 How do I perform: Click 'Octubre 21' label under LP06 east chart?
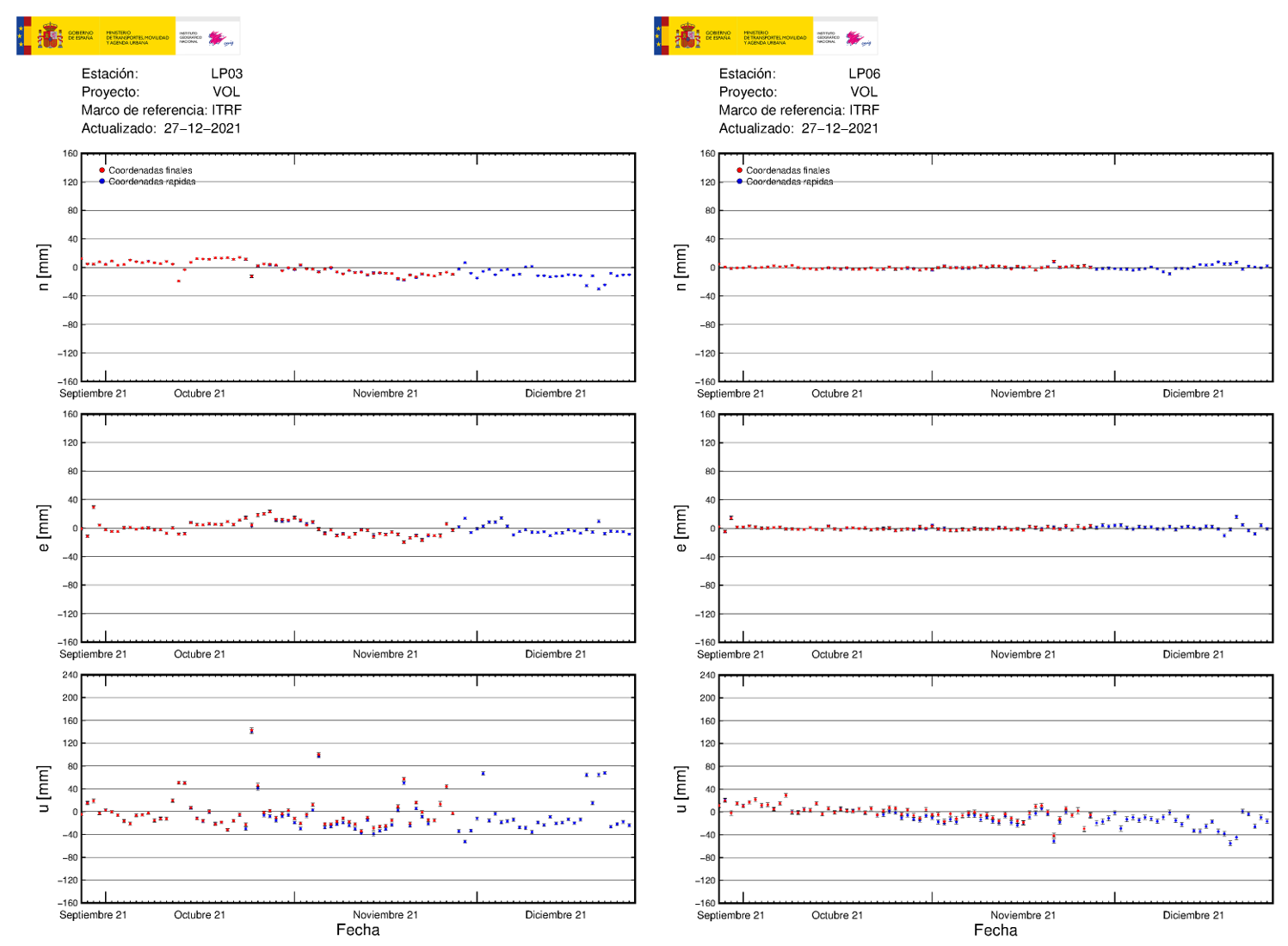pos(836,654)
